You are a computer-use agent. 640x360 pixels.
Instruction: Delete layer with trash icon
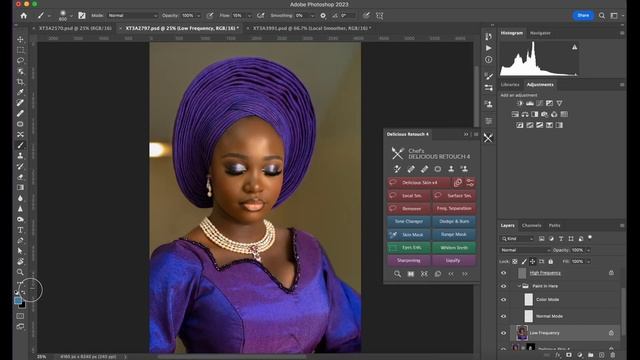tap(612, 355)
